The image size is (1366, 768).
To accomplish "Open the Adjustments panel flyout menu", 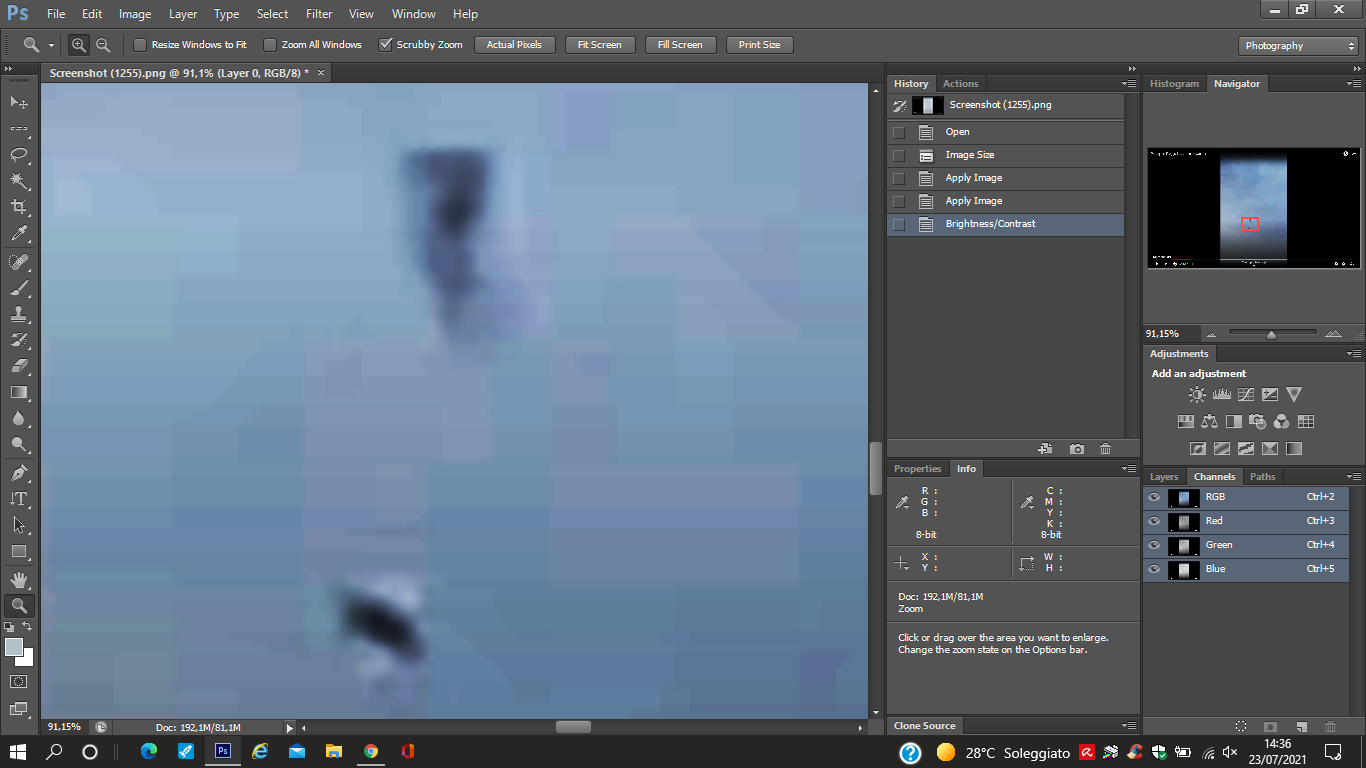I will [1354, 354].
